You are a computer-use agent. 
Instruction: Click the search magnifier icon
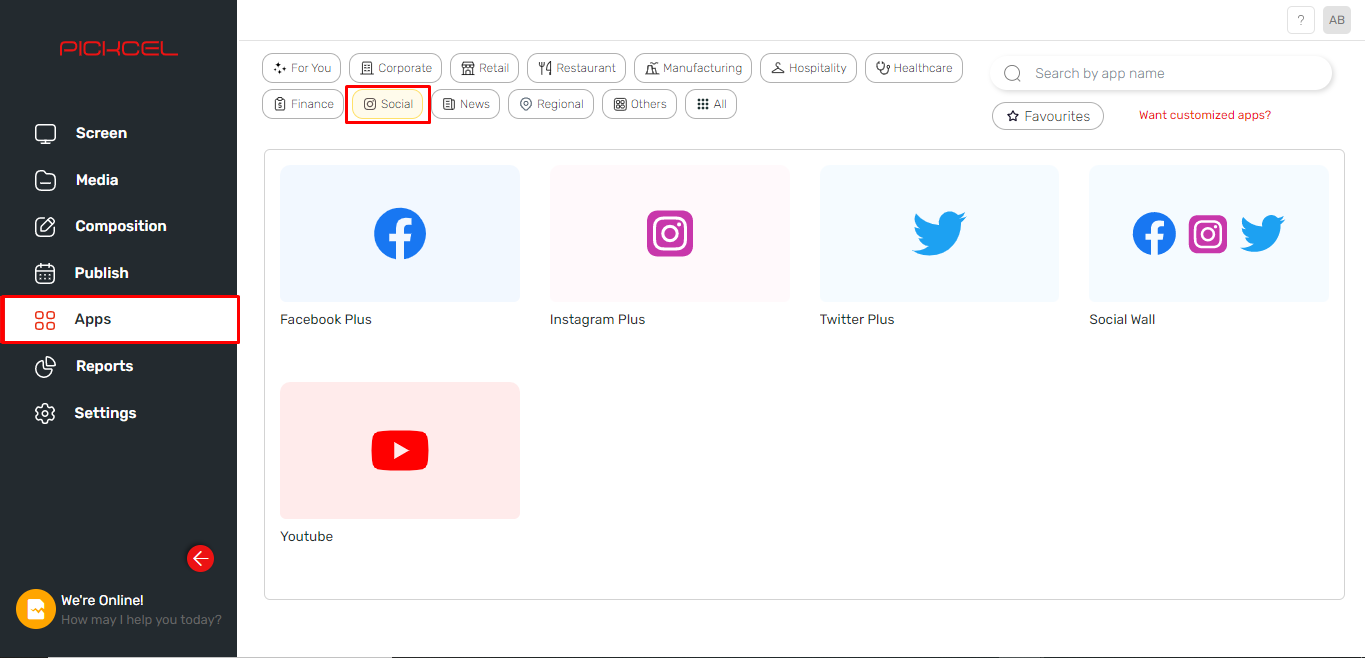pyautogui.click(x=1012, y=73)
